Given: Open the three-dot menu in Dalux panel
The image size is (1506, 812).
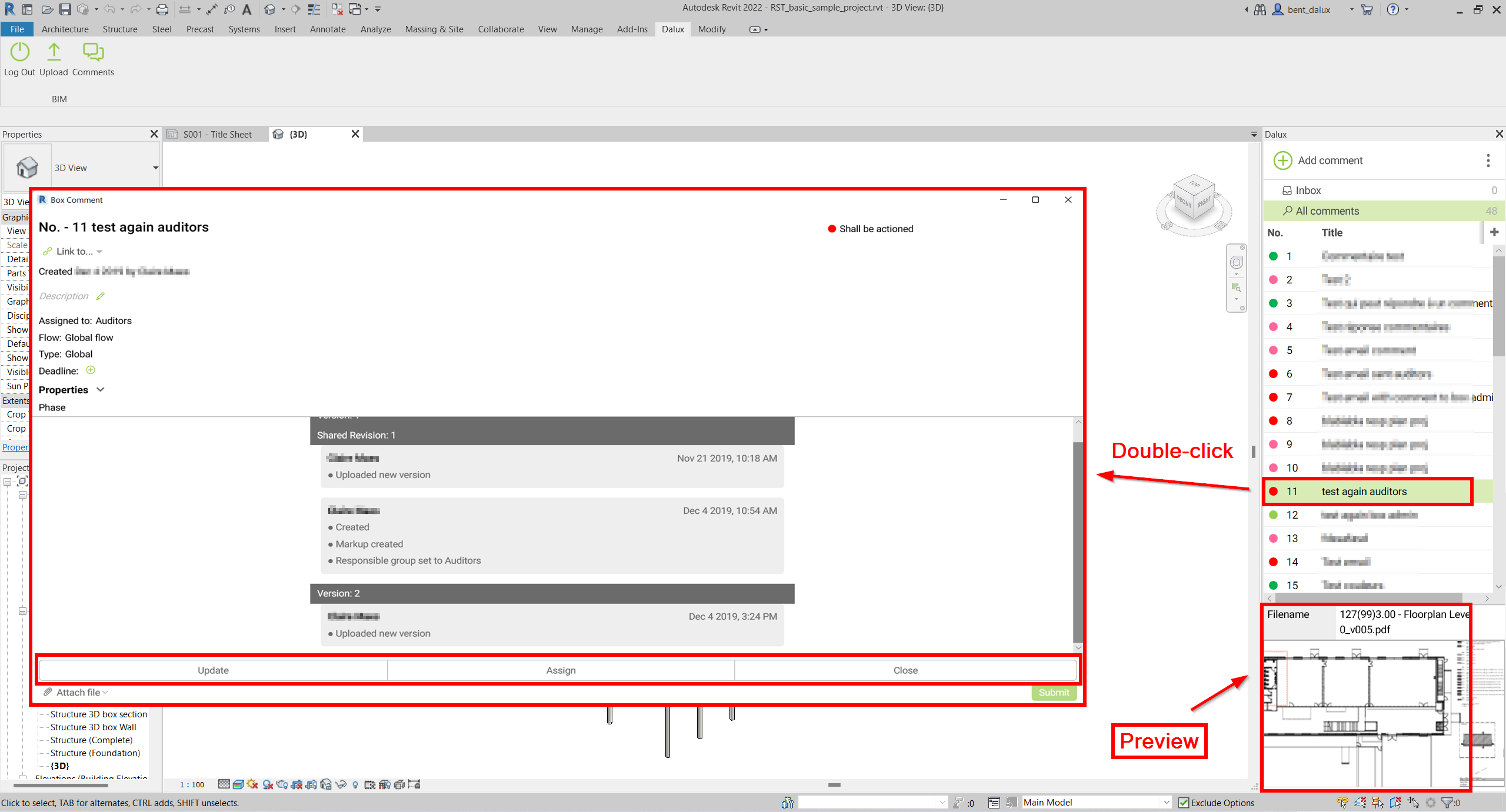Looking at the screenshot, I should coord(1488,161).
